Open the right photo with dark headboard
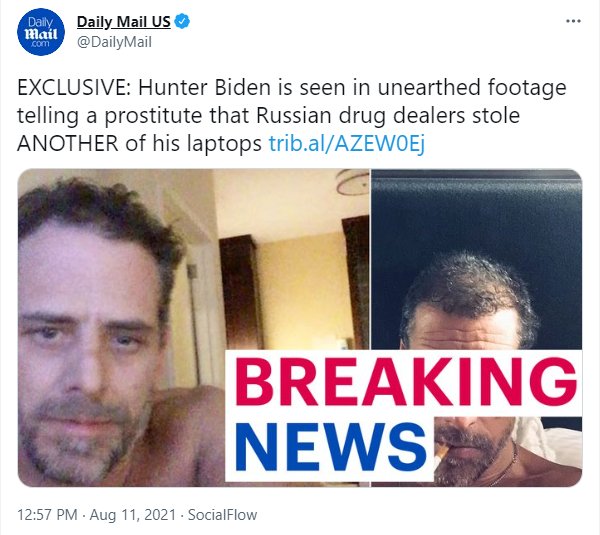600x535 pixels. (x=477, y=328)
